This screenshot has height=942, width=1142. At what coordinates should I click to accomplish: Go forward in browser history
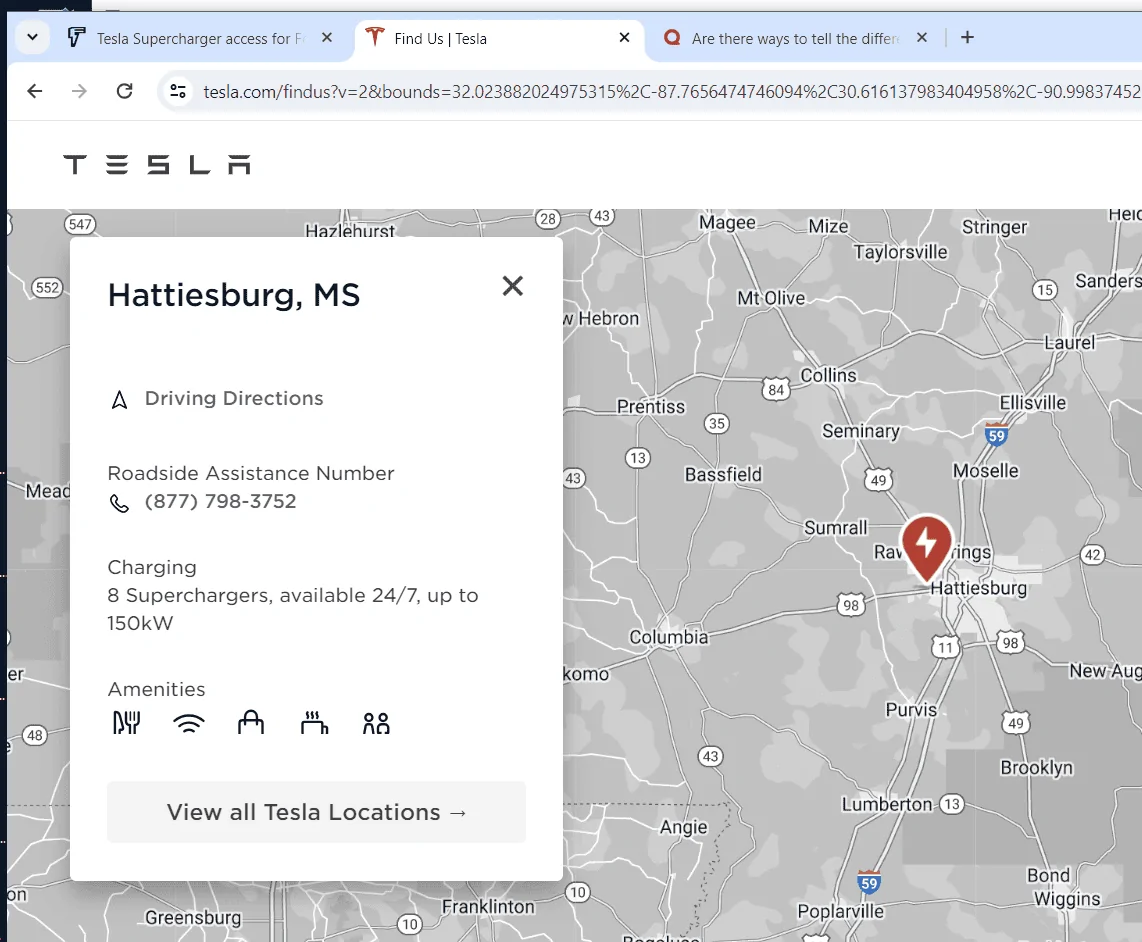point(79,91)
